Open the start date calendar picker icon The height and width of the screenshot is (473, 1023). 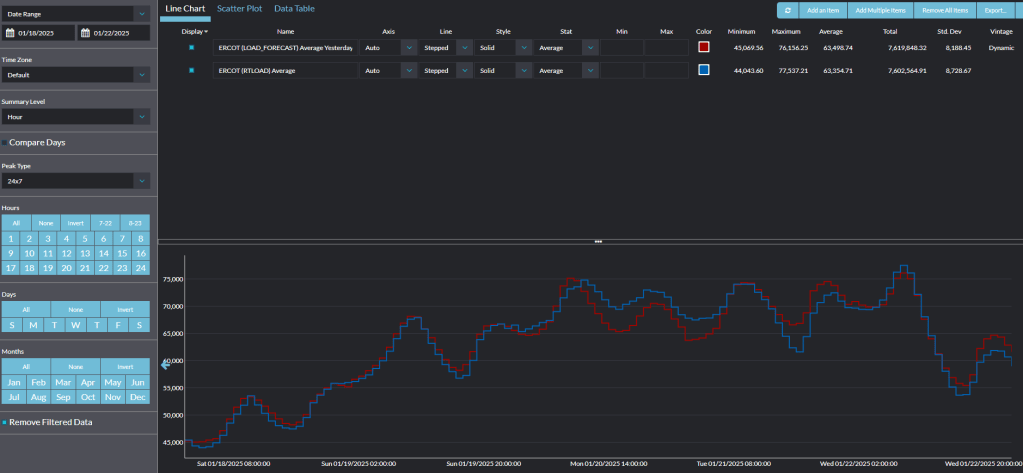click(10, 33)
